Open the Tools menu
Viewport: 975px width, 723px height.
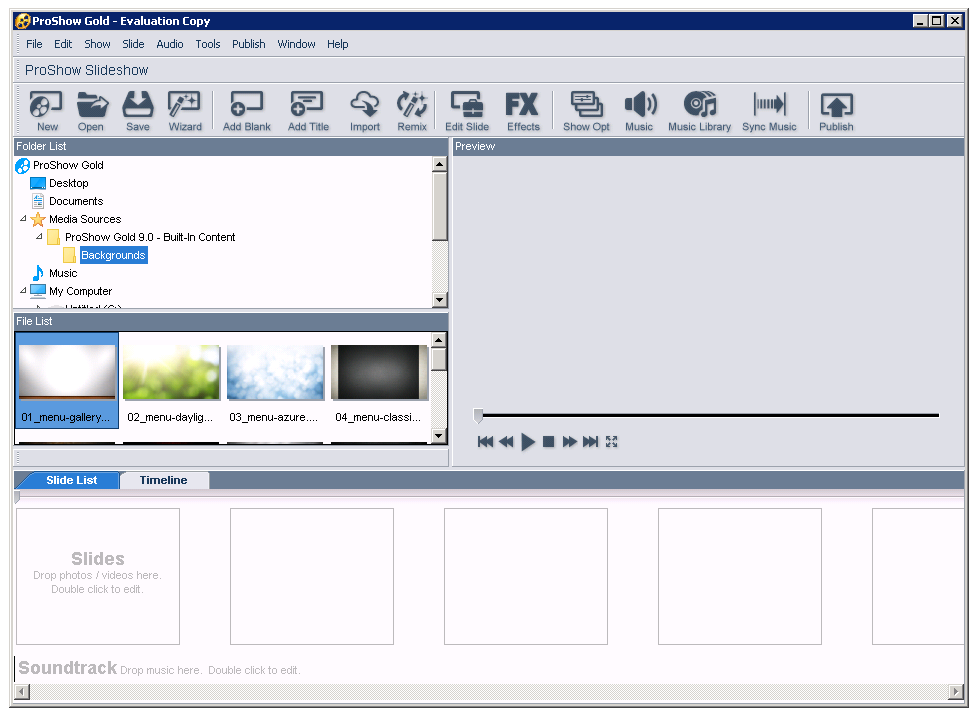[208, 44]
